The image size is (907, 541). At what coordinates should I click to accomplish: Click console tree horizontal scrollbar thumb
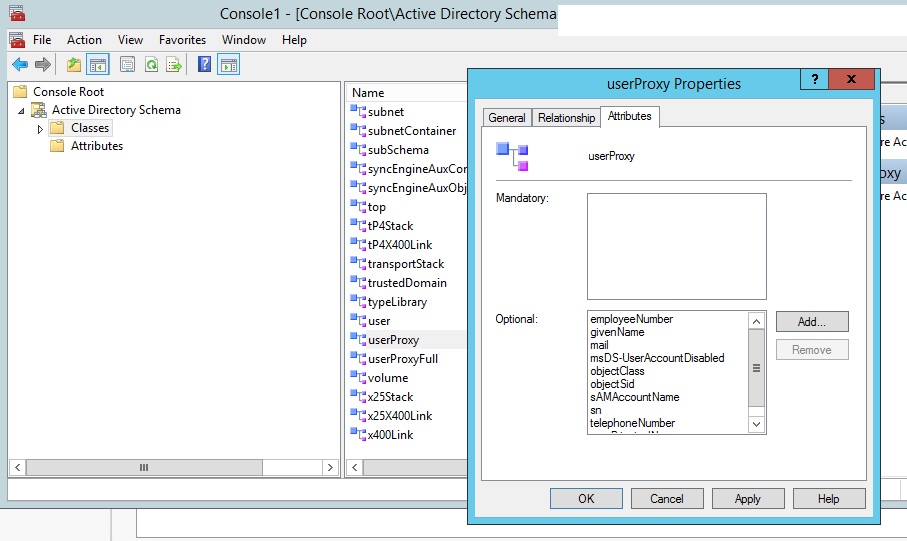click(x=144, y=467)
